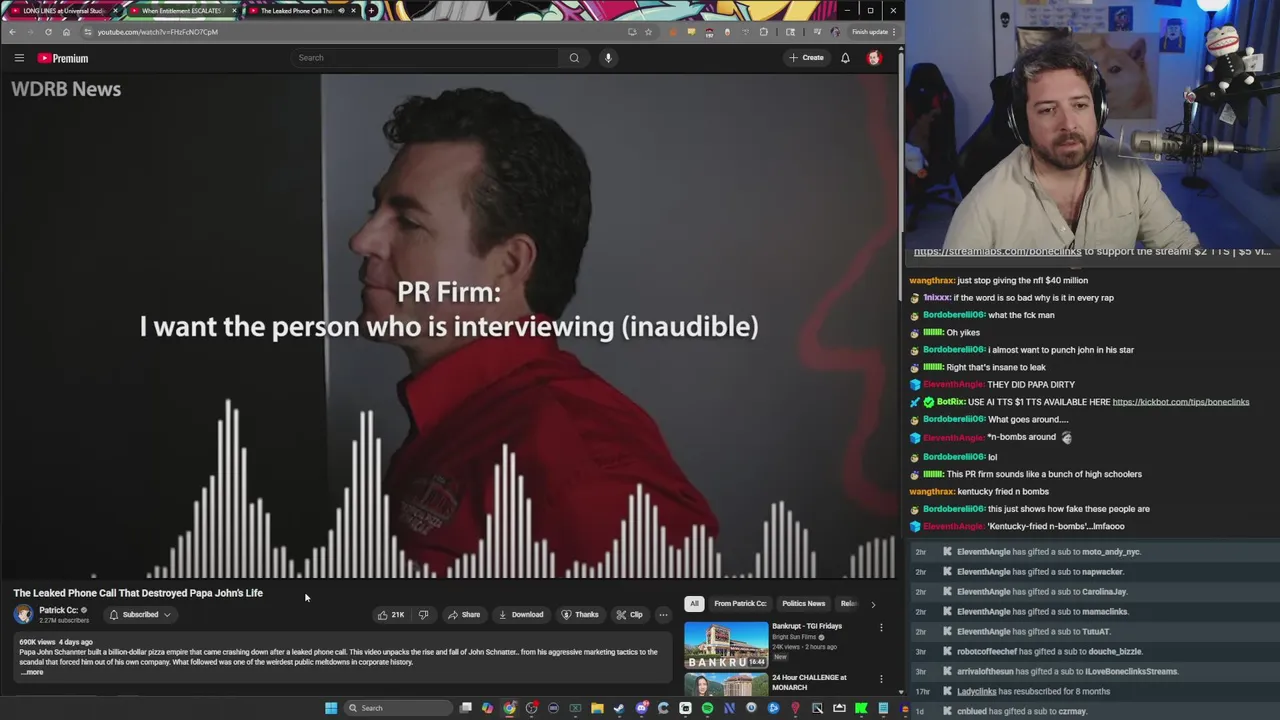The image size is (1280, 720).
Task: Click the Thanks button
Action: coord(580,615)
